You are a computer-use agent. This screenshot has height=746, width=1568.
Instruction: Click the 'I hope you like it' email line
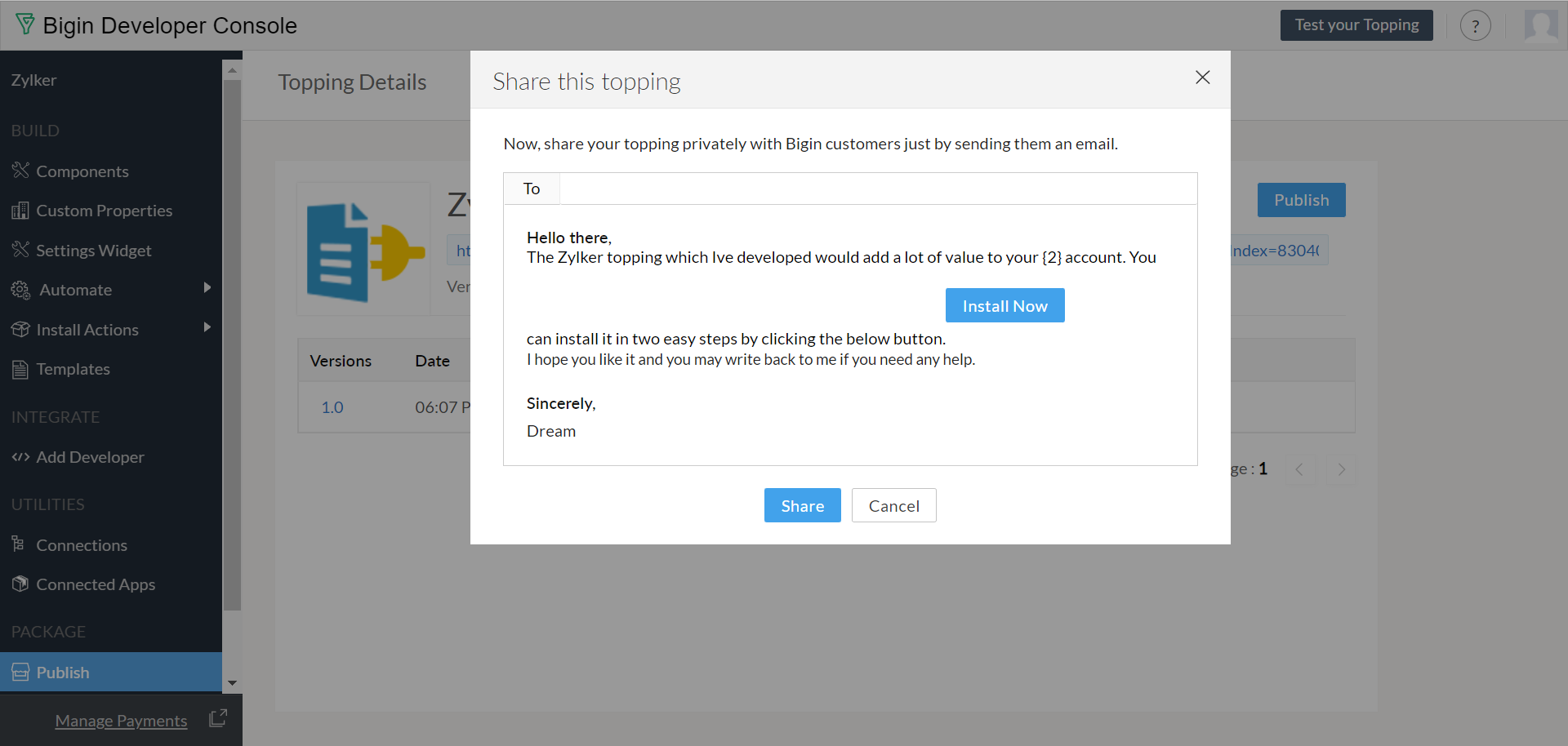(x=751, y=359)
